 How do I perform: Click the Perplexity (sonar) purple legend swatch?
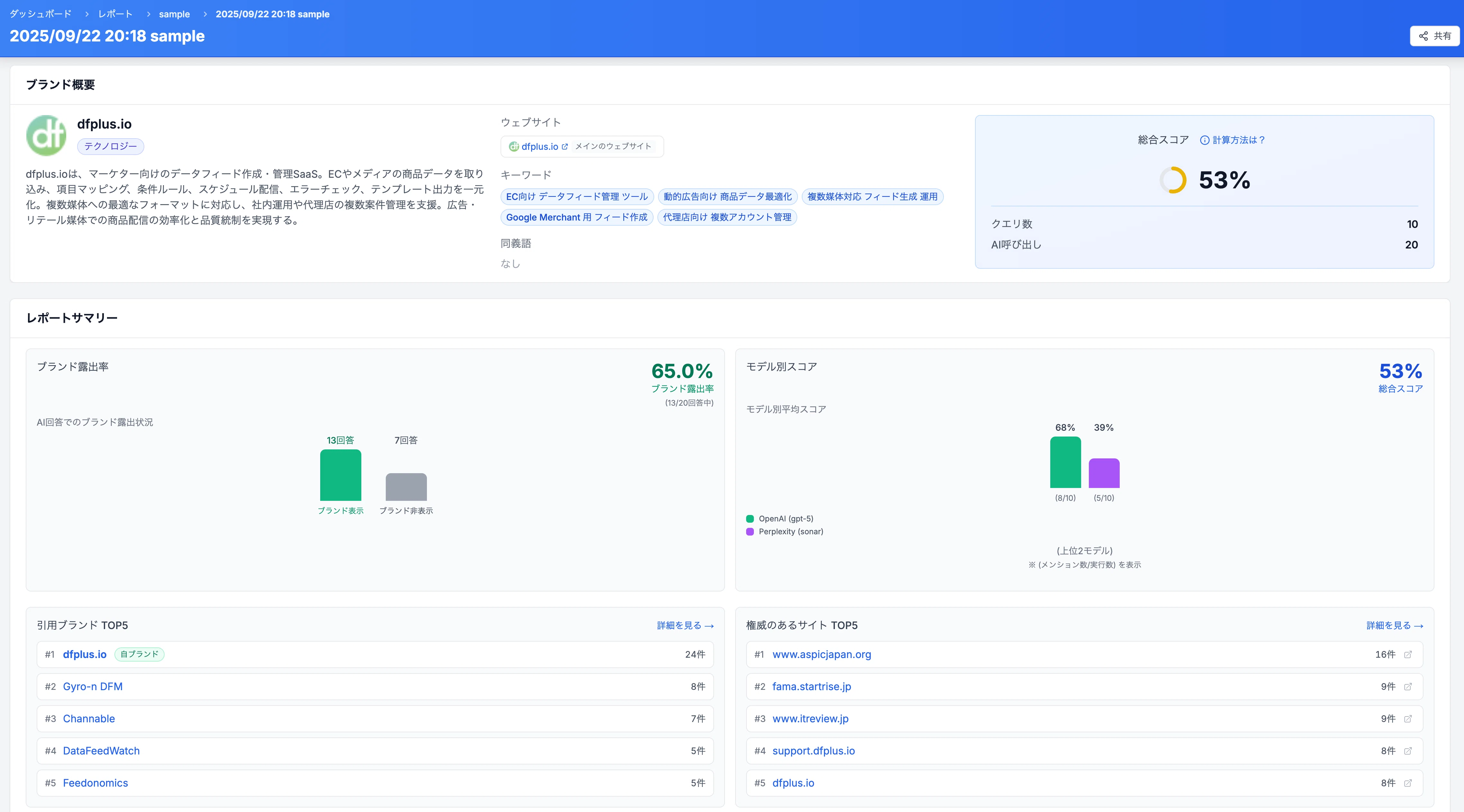click(750, 532)
